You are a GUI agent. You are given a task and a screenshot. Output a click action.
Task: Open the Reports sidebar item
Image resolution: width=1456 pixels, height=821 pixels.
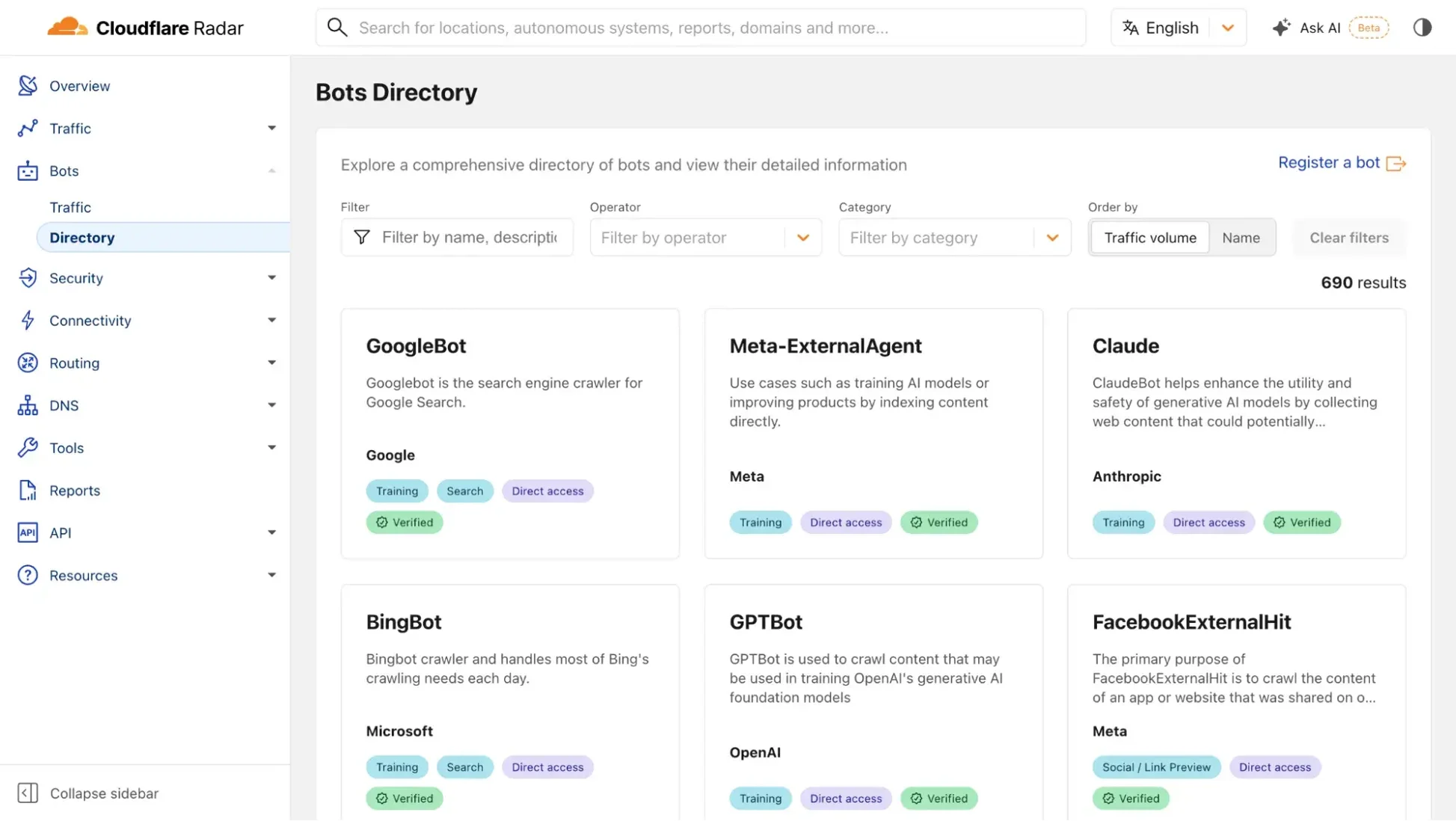pyautogui.click(x=75, y=491)
